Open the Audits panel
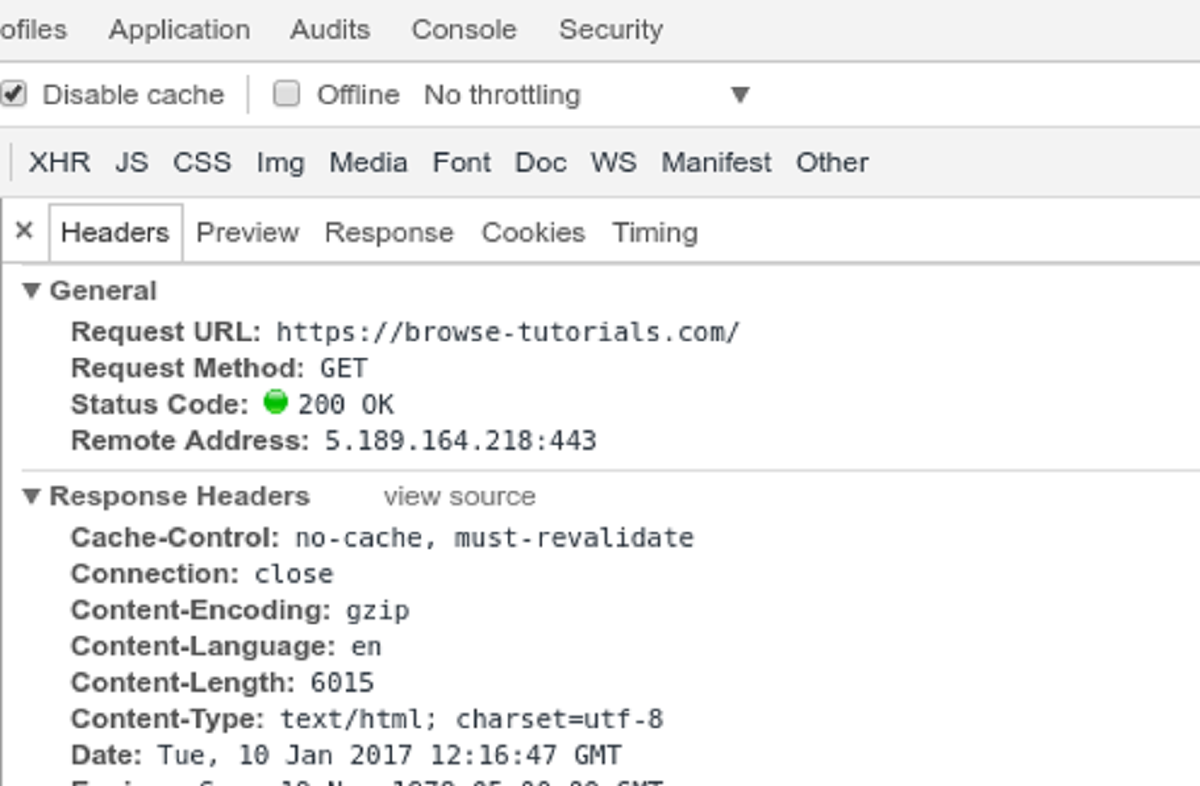 point(330,30)
